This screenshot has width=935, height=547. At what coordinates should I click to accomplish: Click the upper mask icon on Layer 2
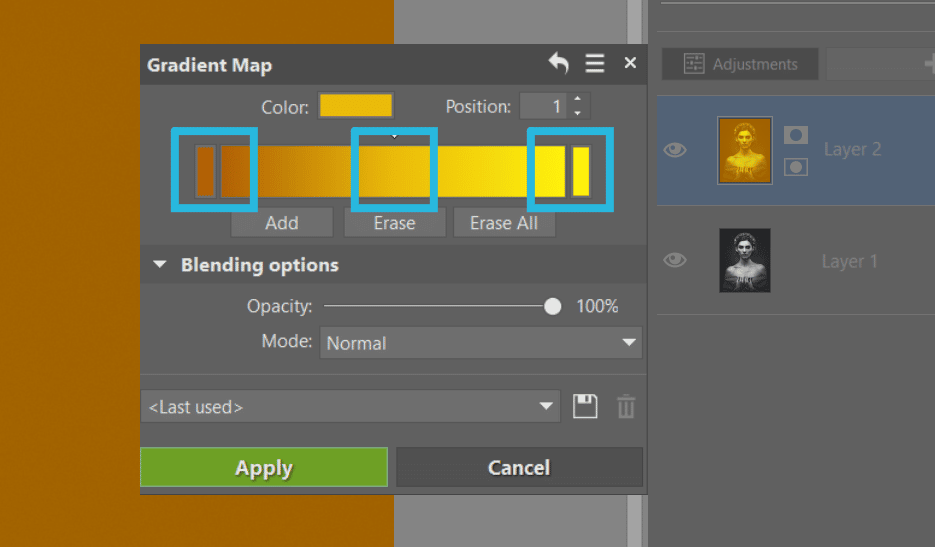pos(796,134)
